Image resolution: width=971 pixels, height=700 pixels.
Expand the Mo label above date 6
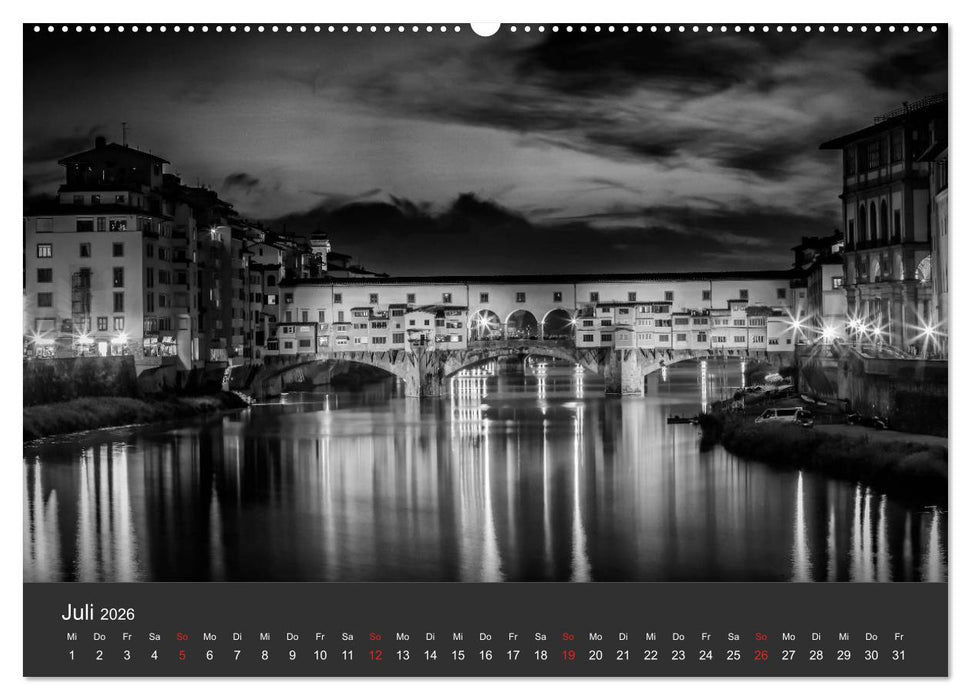point(208,637)
